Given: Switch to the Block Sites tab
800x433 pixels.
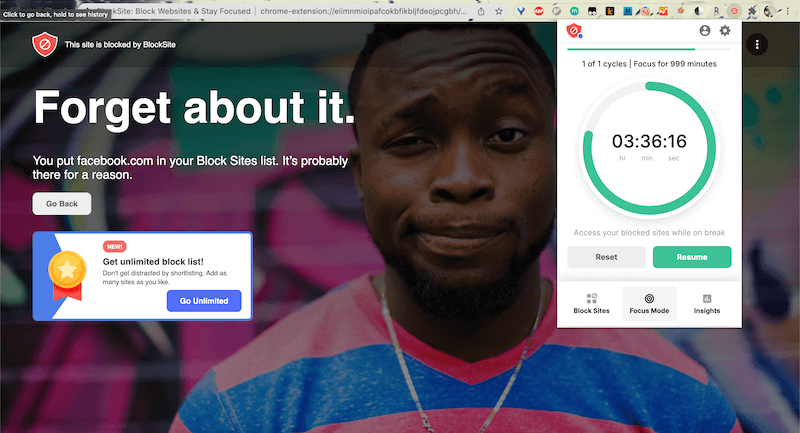Looking at the screenshot, I should point(591,303).
